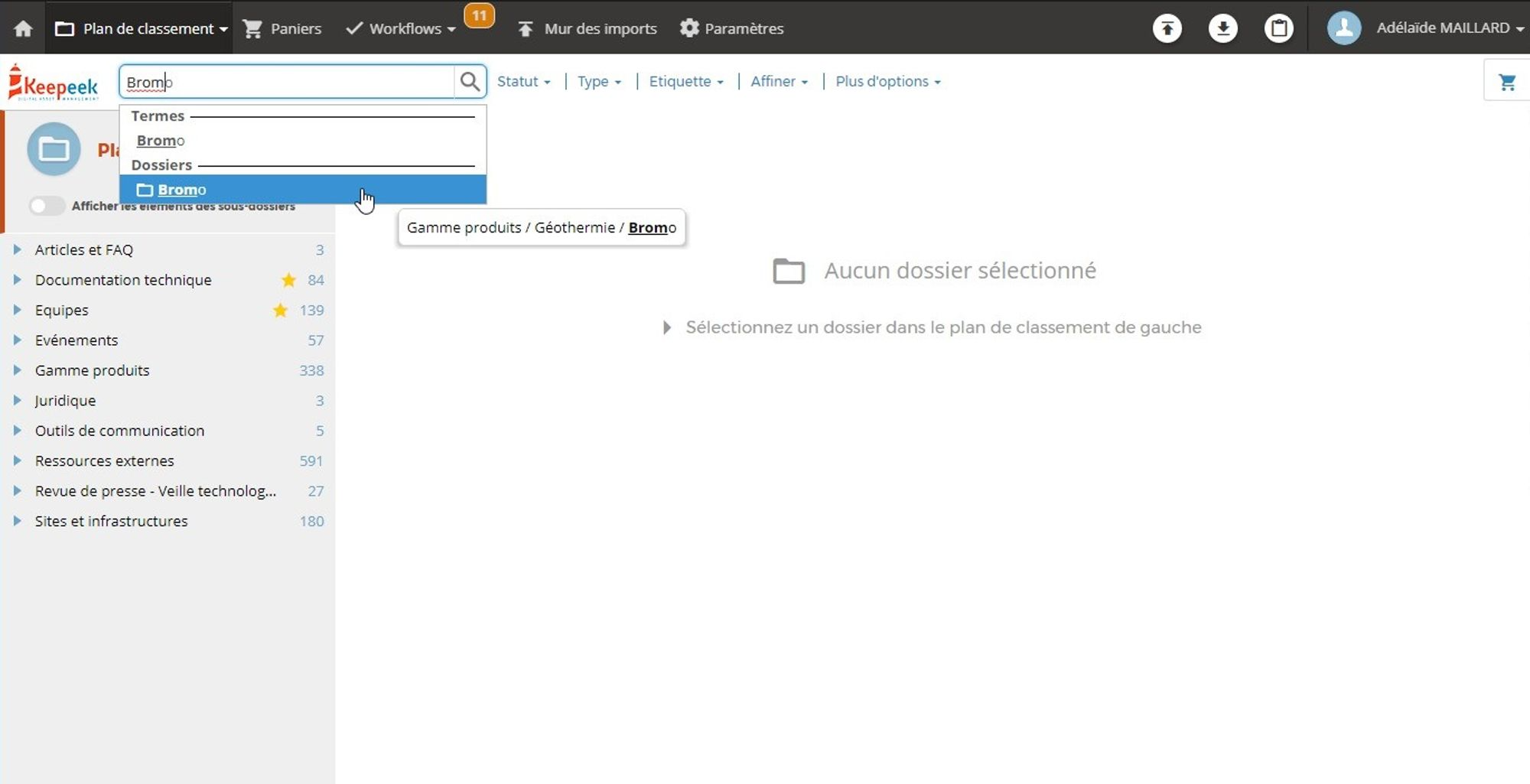Open Paniers via the shopping cart icon
Image resolution: width=1530 pixels, height=784 pixels.
click(x=252, y=28)
